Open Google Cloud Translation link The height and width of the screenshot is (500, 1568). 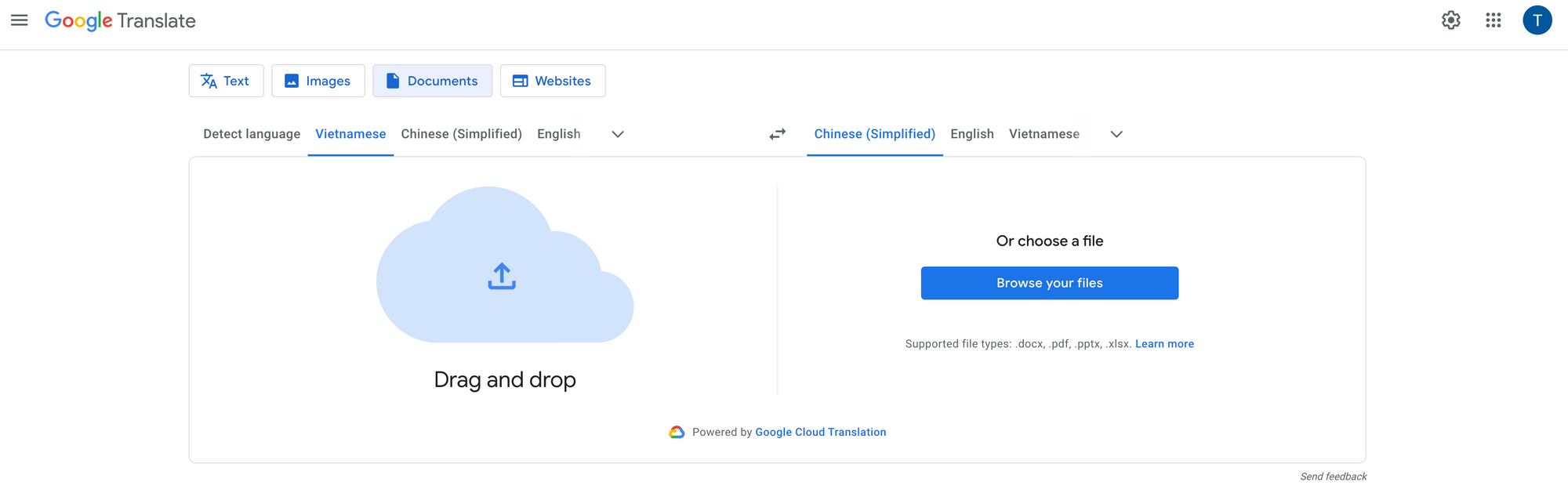point(821,433)
